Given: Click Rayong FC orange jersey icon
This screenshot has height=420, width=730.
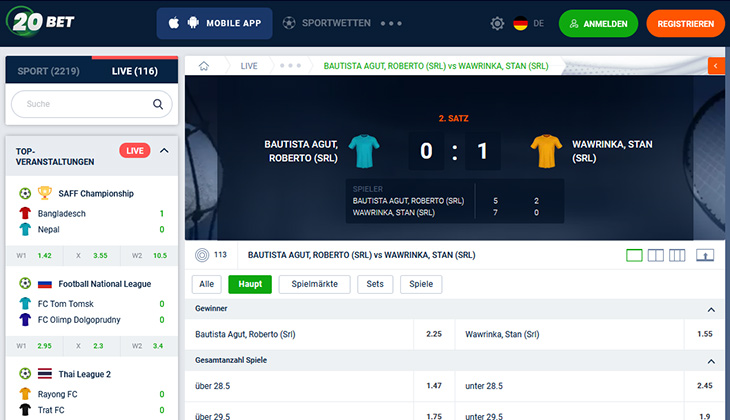Looking at the screenshot, I should coord(25,394).
